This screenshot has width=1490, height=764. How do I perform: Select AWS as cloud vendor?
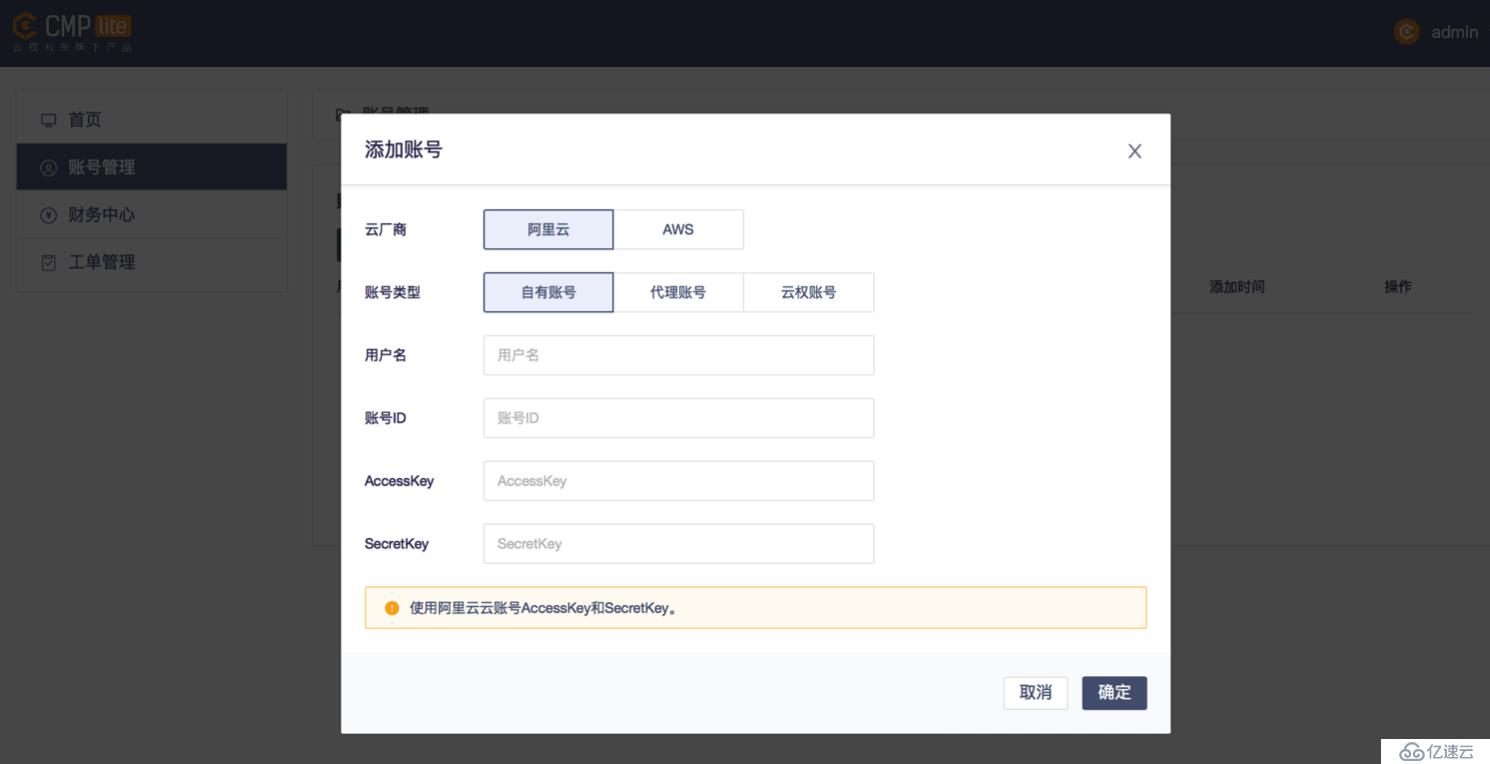(x=678, y=229)
